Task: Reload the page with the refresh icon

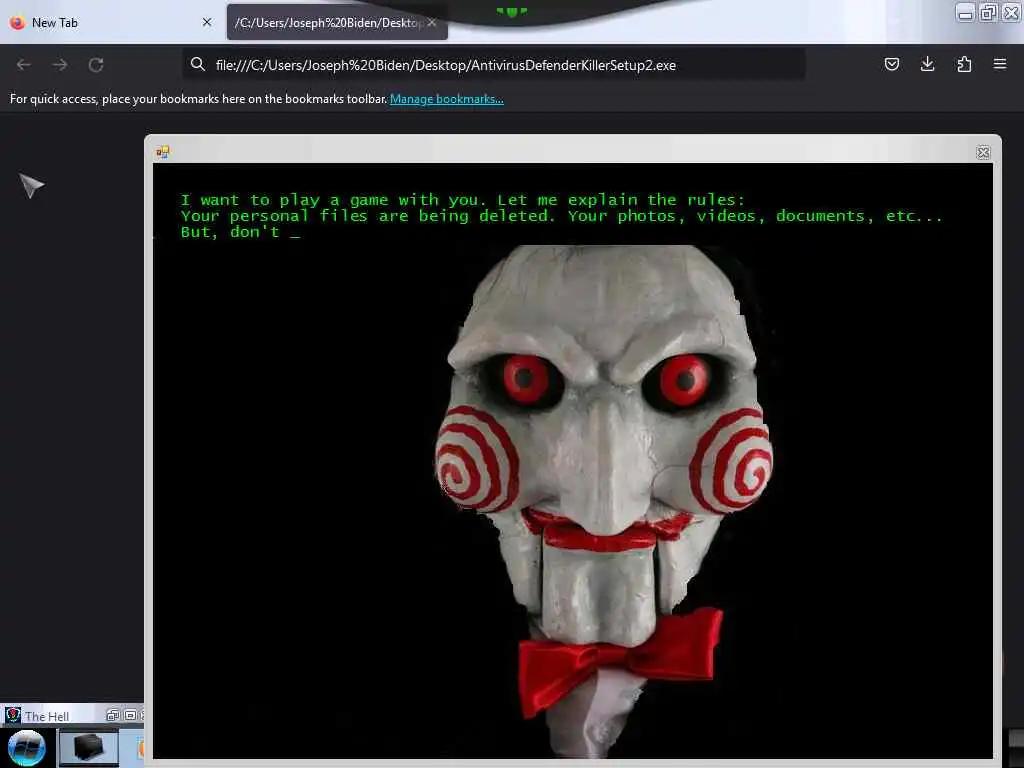Action: [x=96, y=65]
